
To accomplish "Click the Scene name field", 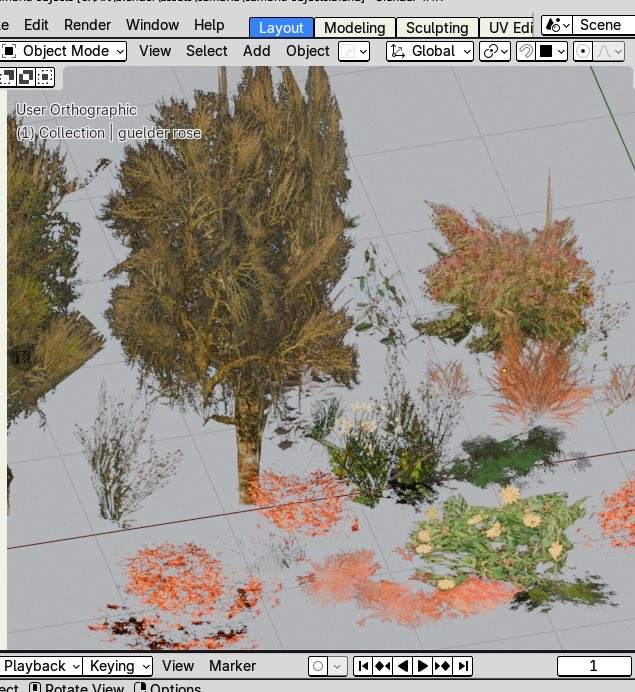I will [x=604, y=25].
